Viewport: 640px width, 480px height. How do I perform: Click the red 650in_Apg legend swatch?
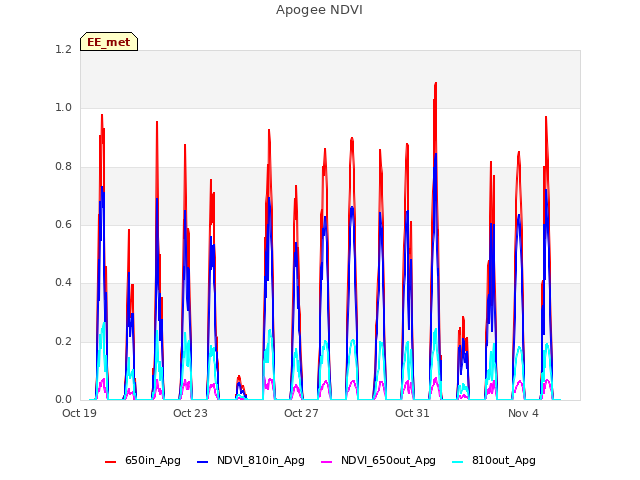click(x=111, y=462)
